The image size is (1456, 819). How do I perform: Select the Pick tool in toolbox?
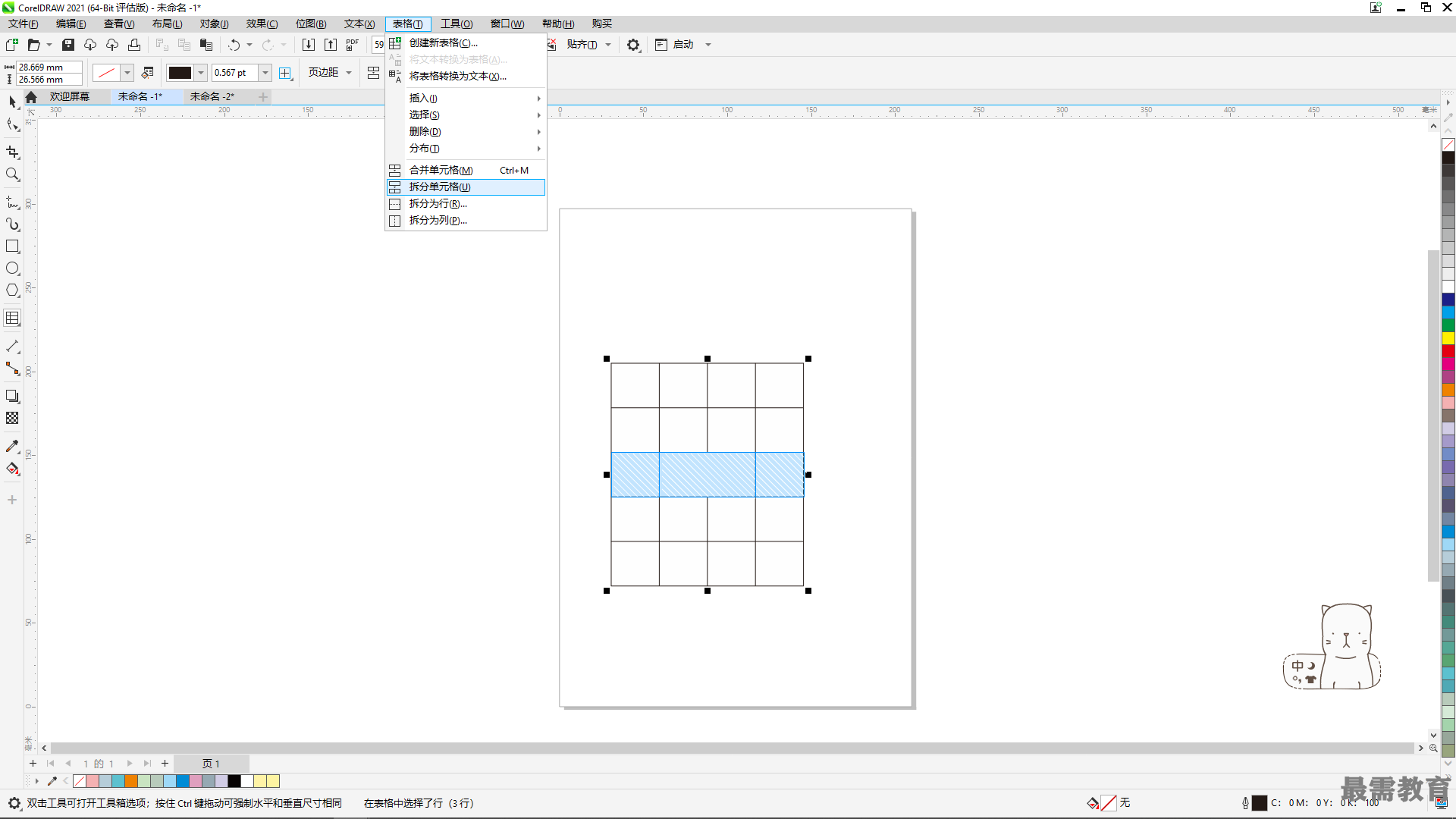pos(12,102)
